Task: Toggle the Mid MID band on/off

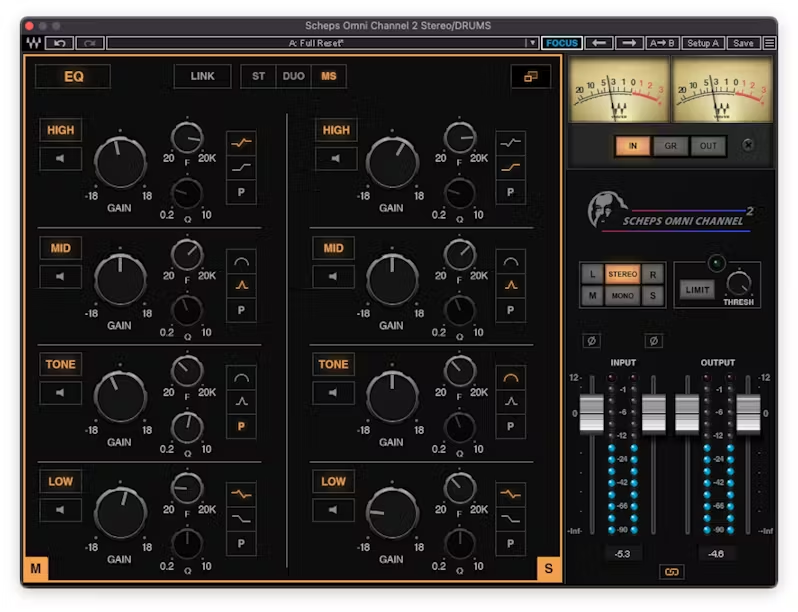Action: pos(61,248)
